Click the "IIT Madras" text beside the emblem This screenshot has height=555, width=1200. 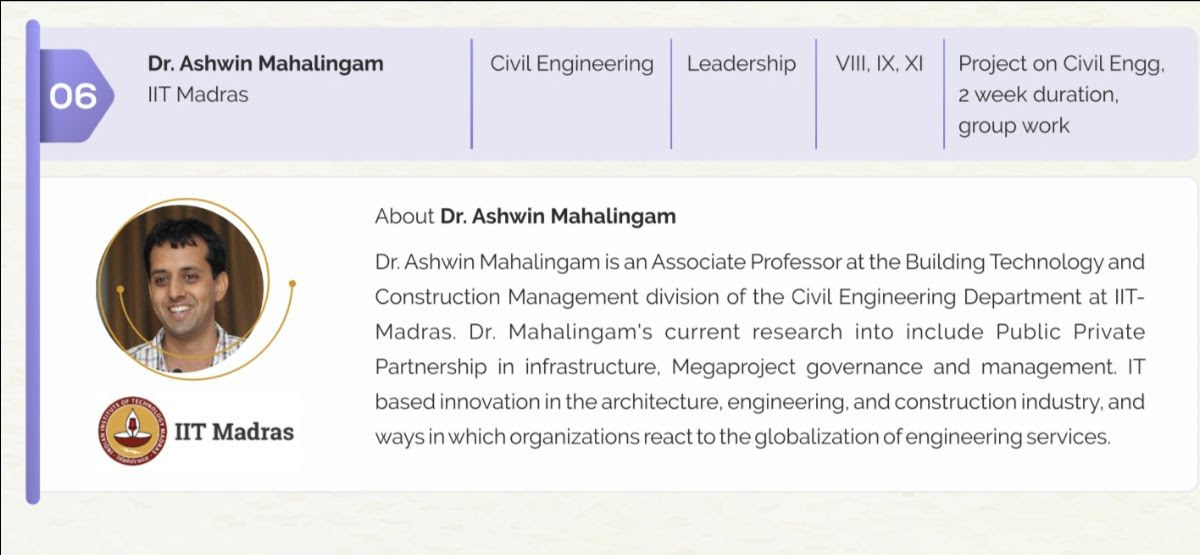(234, 432)
